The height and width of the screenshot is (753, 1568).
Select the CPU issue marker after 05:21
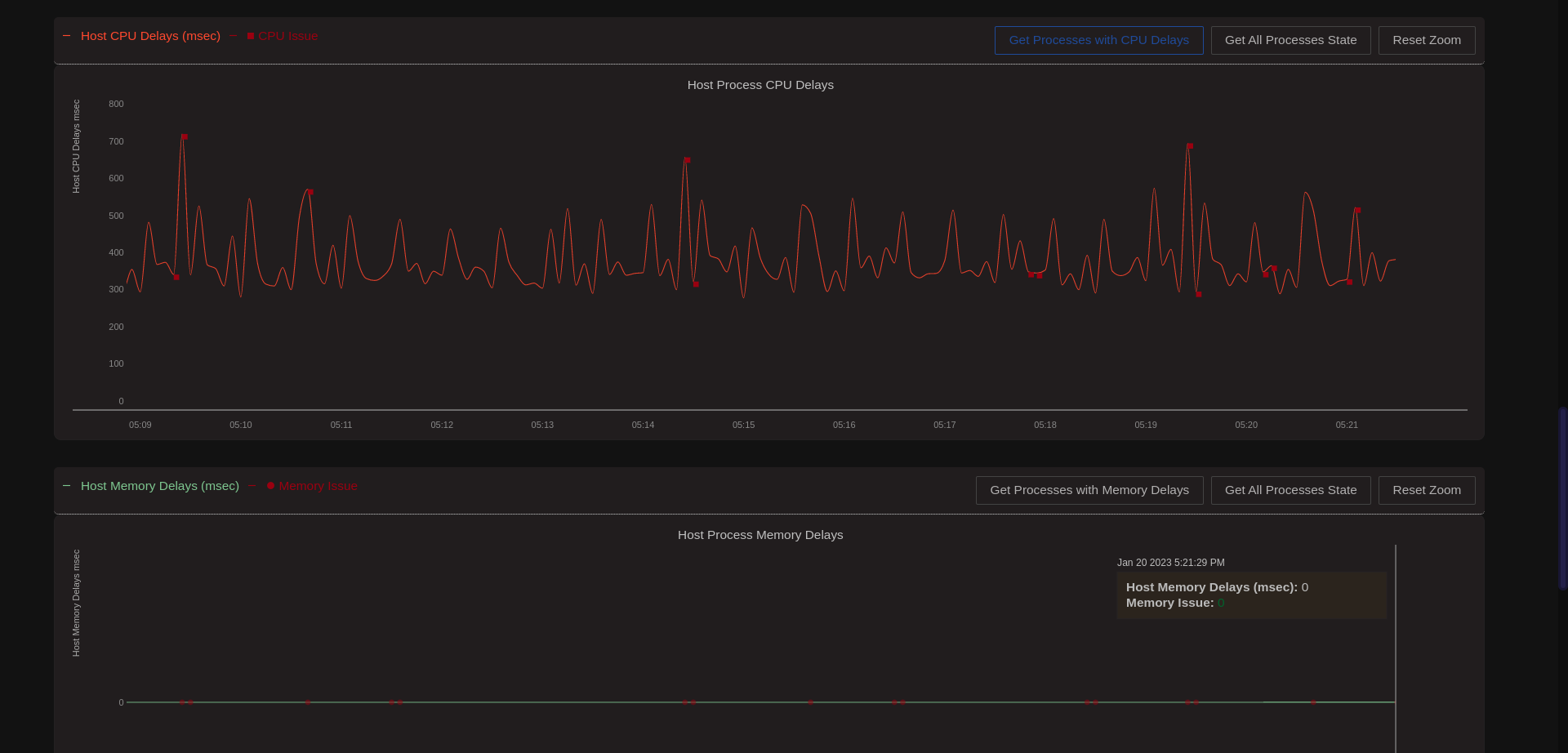point(1357,210)
